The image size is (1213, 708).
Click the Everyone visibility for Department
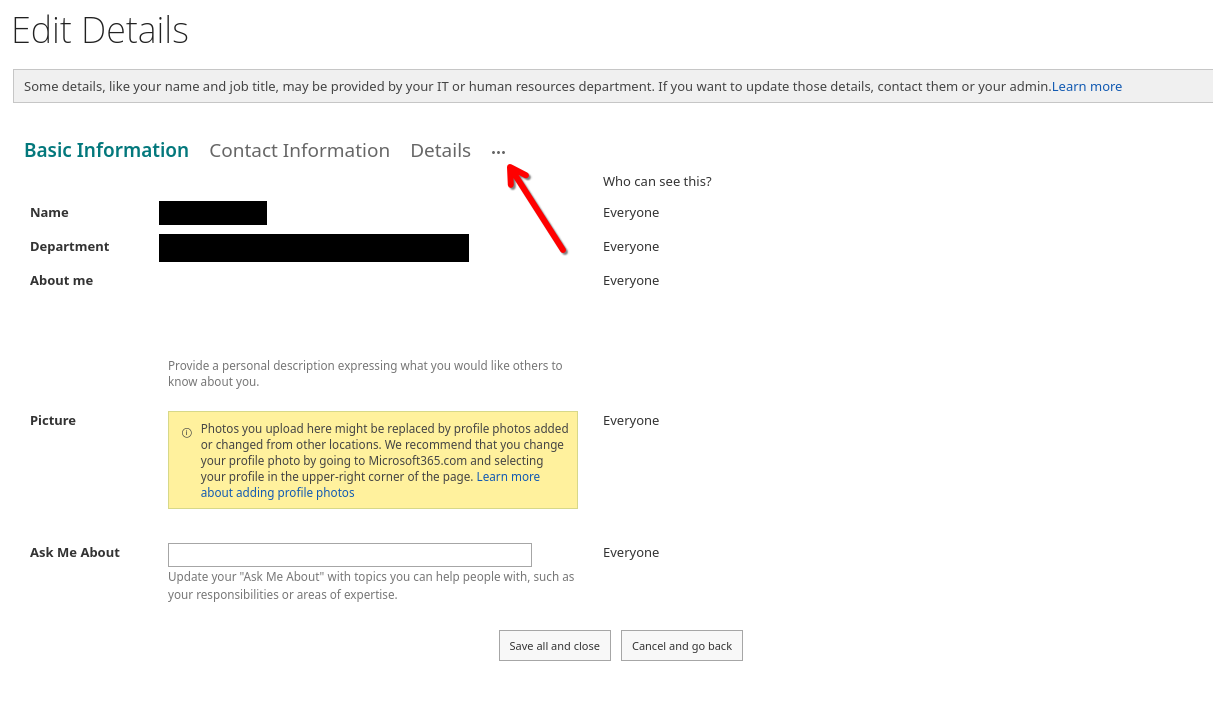631,247
